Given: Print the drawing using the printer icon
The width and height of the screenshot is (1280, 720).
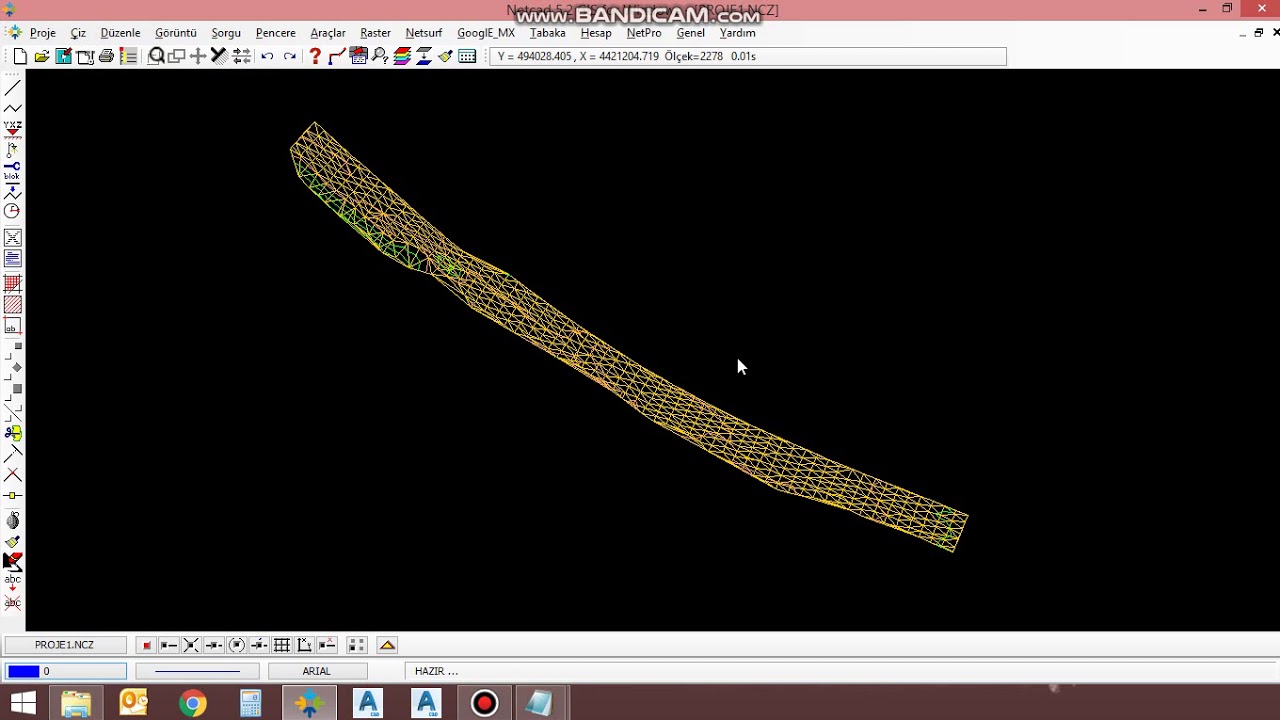Looking at the screenshot, I should coord(106,56).
